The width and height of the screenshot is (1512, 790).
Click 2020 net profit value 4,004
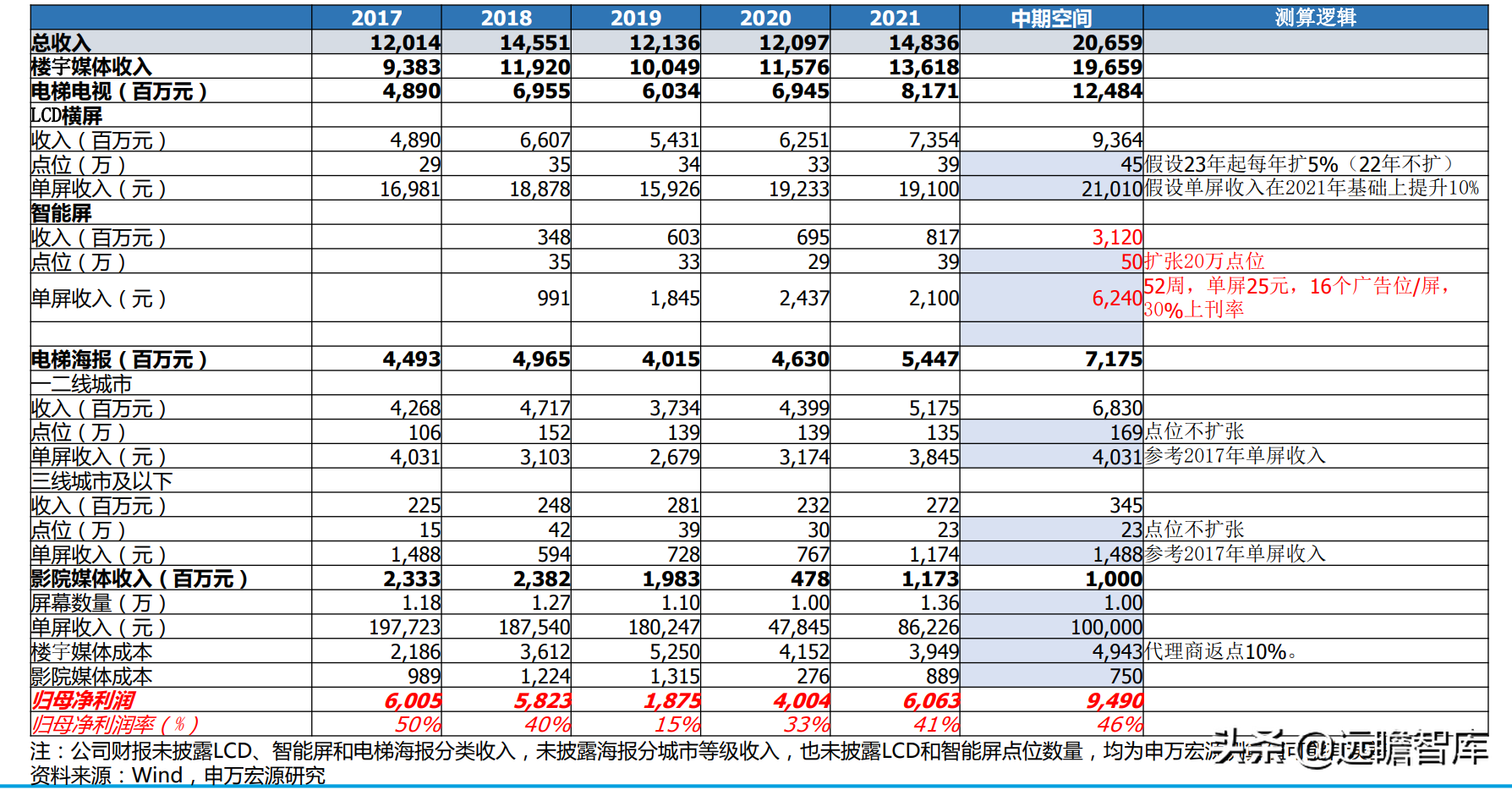point(802,700)
